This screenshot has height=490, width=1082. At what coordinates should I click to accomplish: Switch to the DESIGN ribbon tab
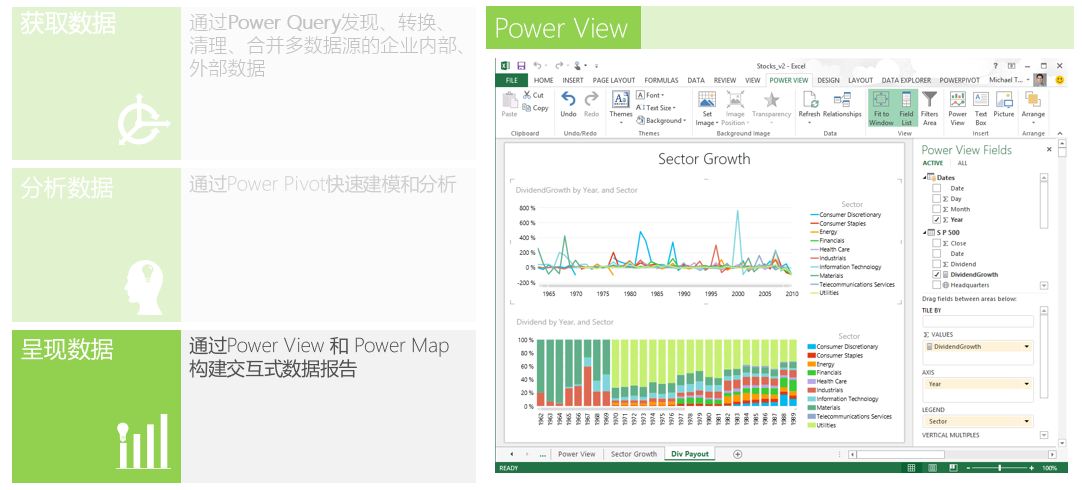tap(828, 80)
